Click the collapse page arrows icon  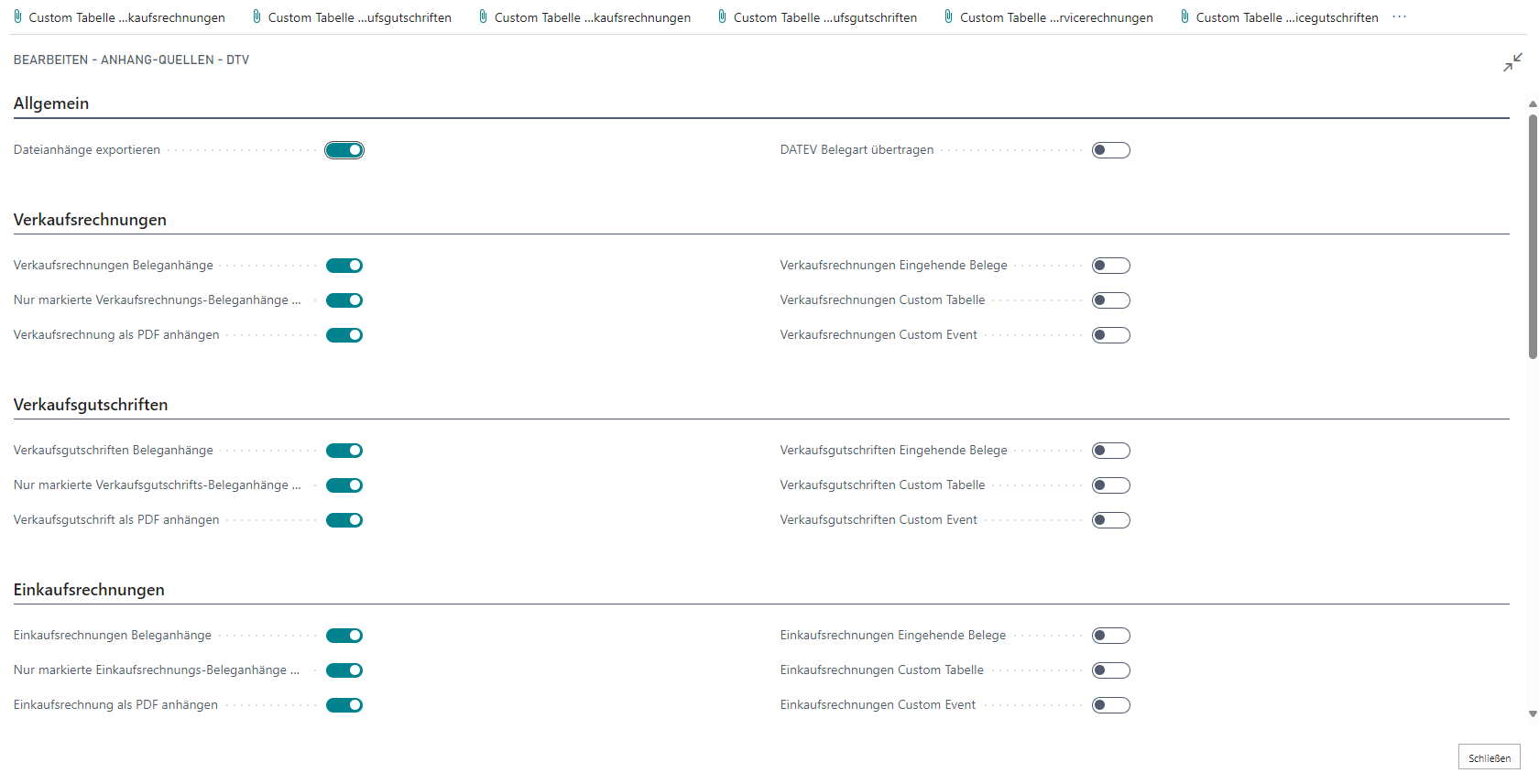pos(1512,62)
